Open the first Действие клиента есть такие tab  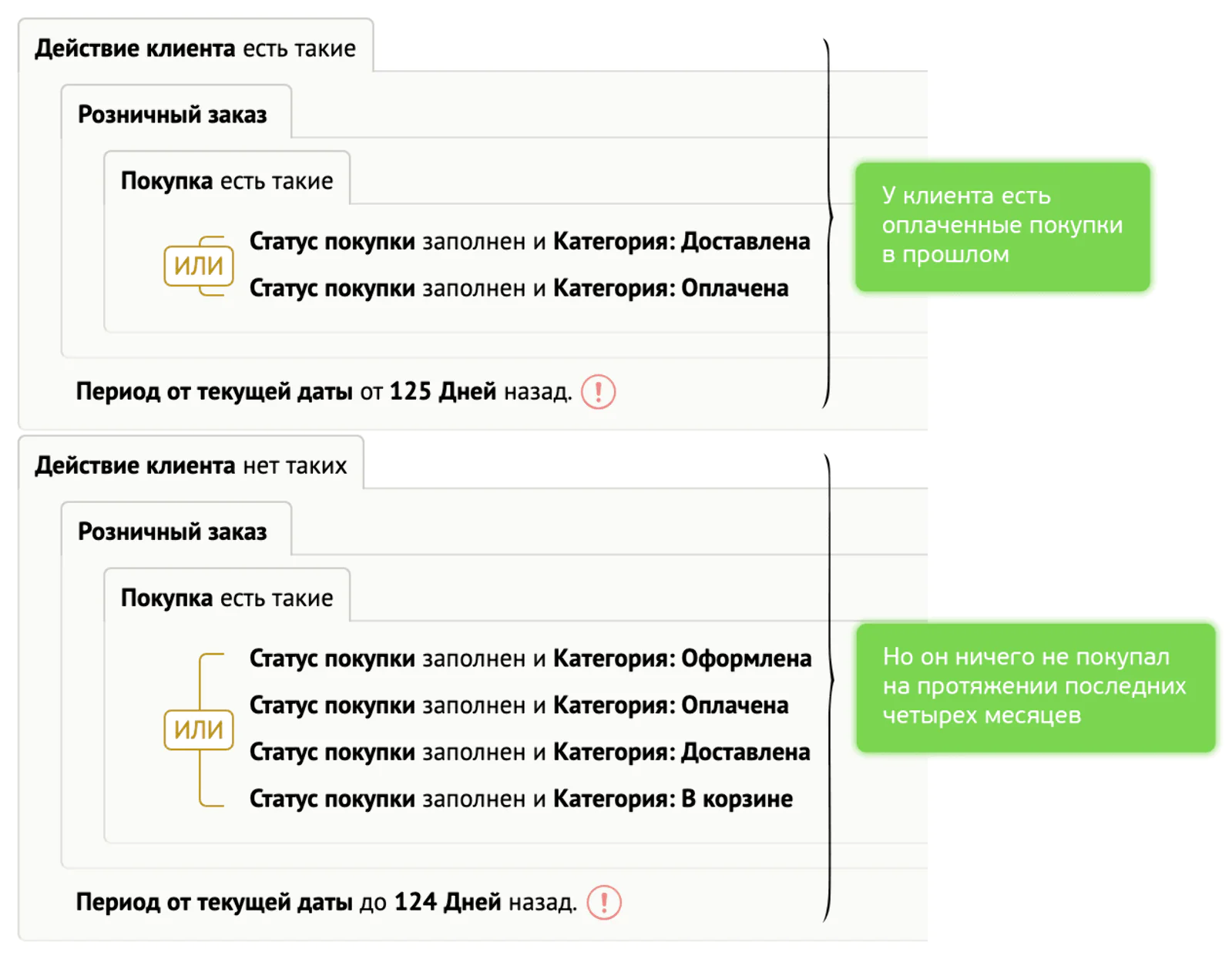tap(196, 49)
